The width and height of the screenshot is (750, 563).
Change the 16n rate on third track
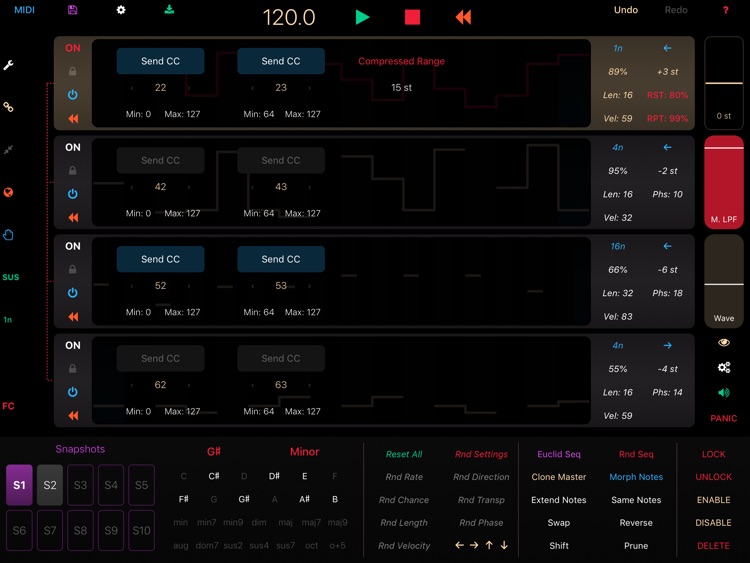coord(618,246)
